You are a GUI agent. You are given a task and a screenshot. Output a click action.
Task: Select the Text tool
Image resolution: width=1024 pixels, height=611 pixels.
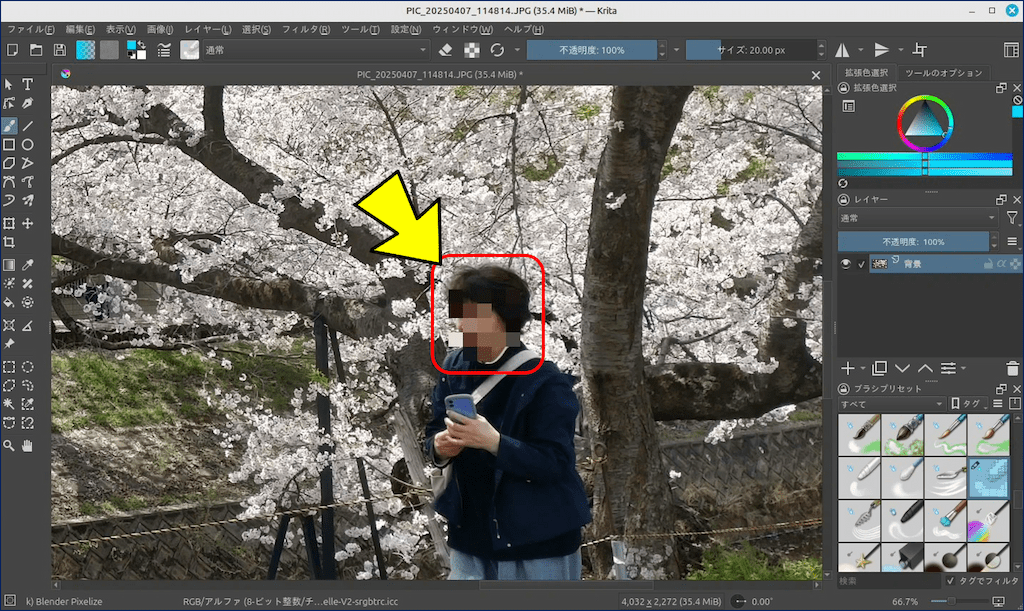(x=28, y=84)
